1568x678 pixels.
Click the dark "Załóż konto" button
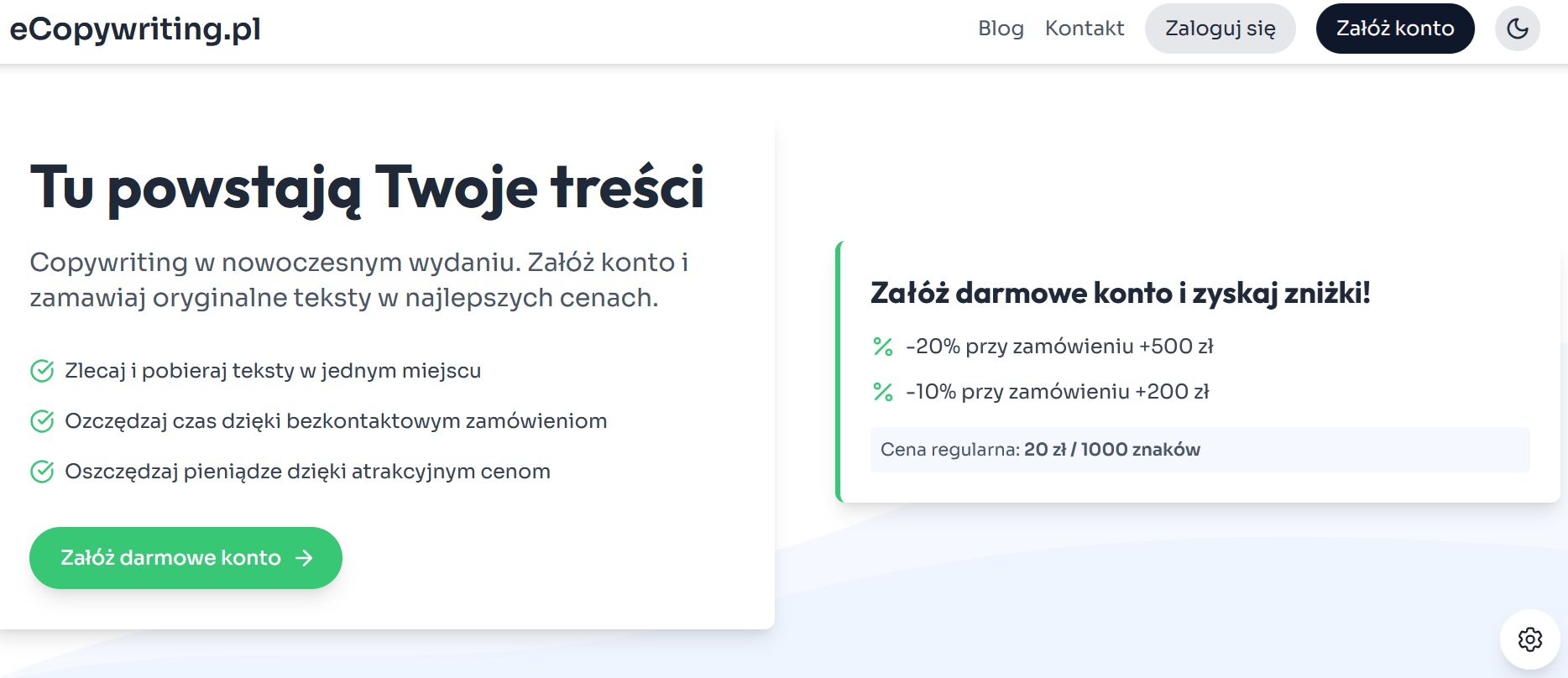(1395, 28)
